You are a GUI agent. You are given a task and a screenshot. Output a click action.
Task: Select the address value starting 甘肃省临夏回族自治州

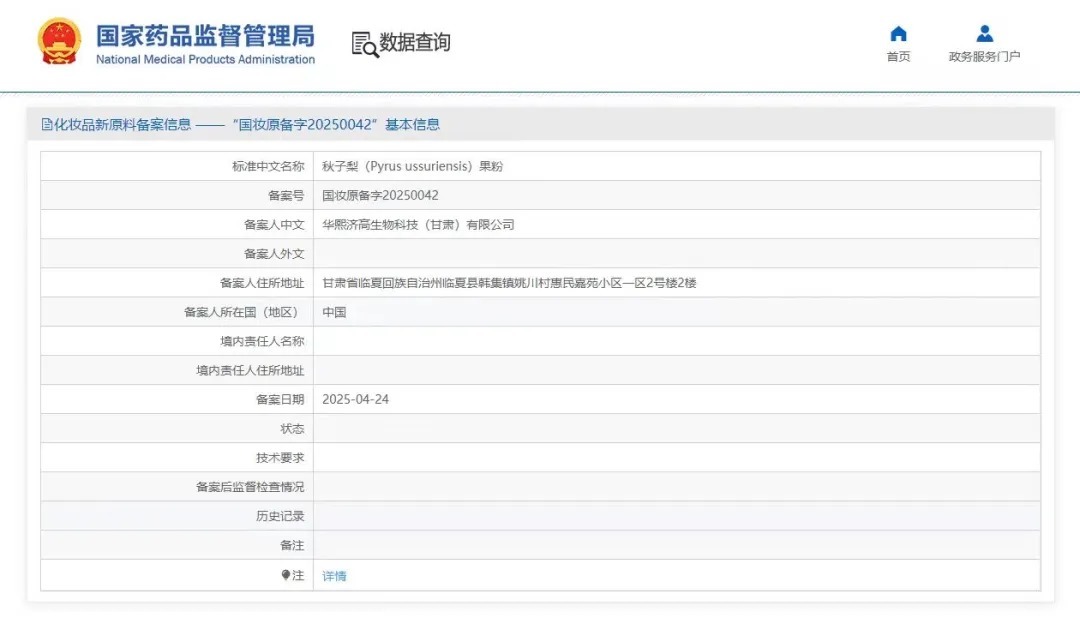pos(509,283)
